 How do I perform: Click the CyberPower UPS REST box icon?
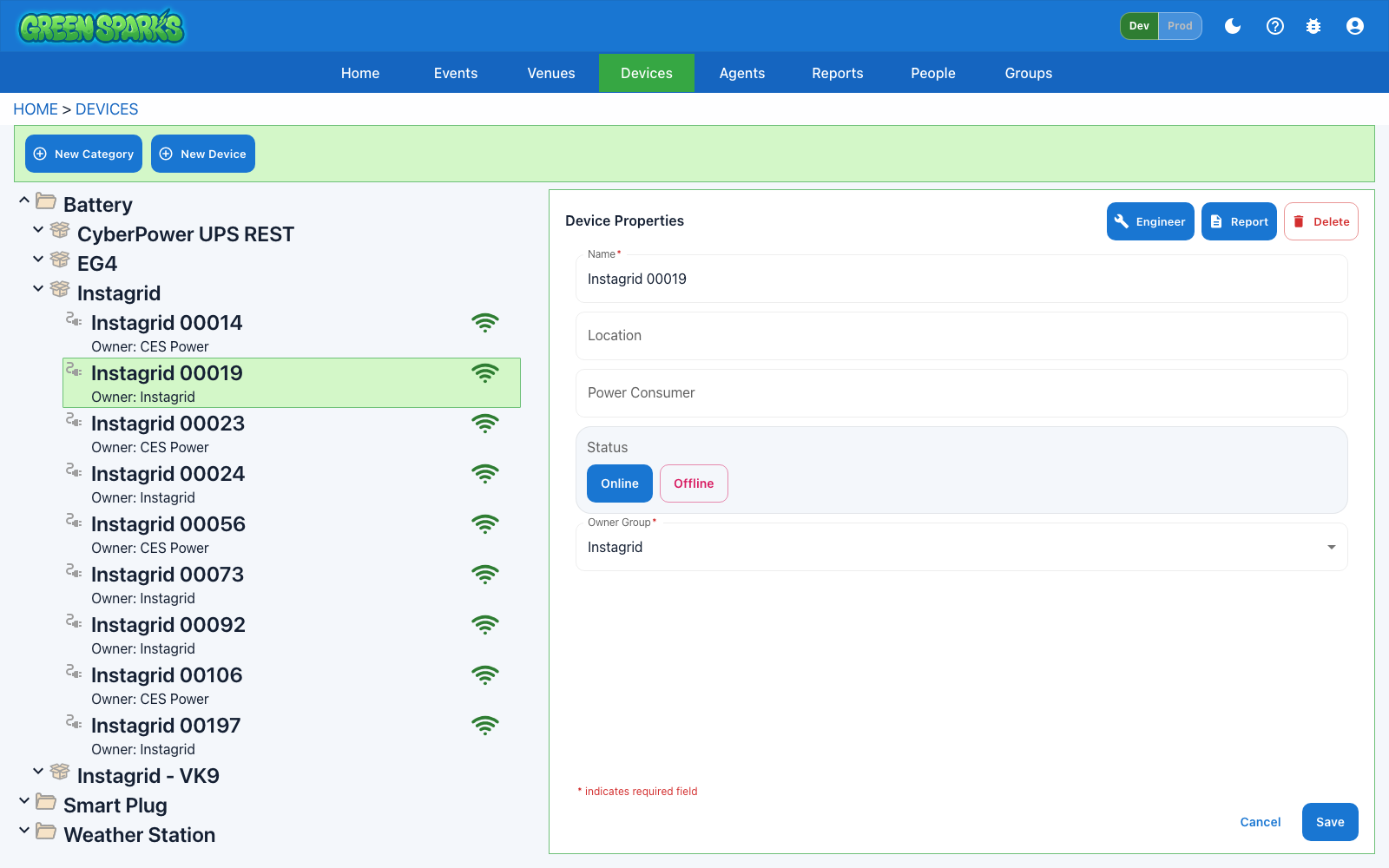[60, 230]
